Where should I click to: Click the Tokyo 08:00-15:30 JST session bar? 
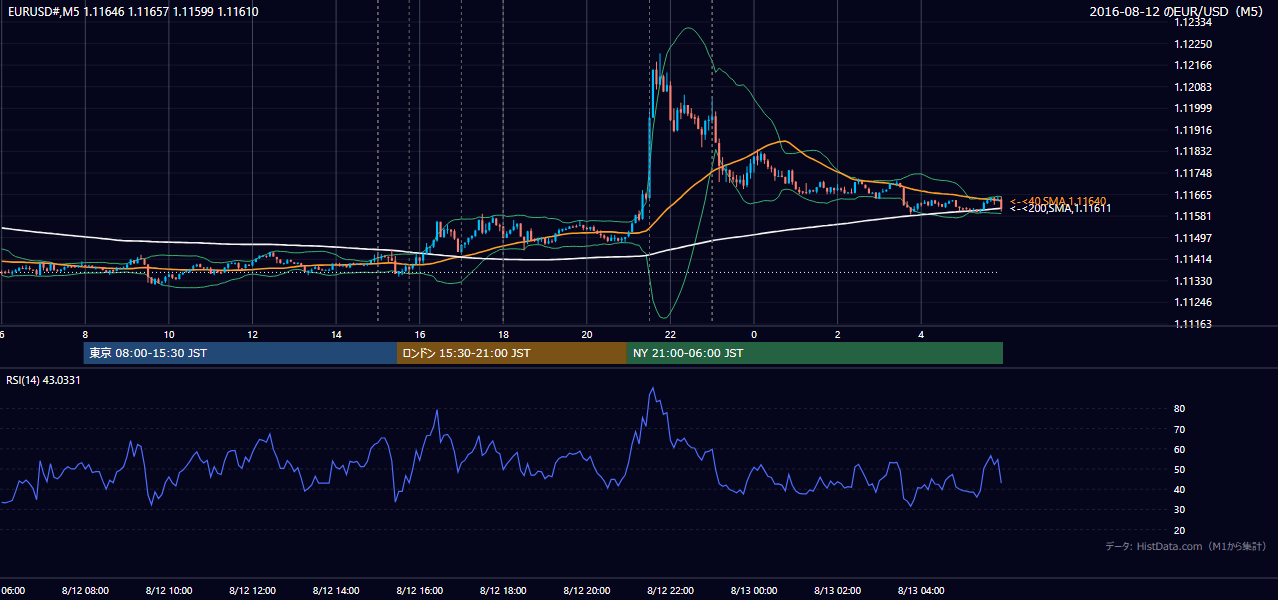[241, 353]
